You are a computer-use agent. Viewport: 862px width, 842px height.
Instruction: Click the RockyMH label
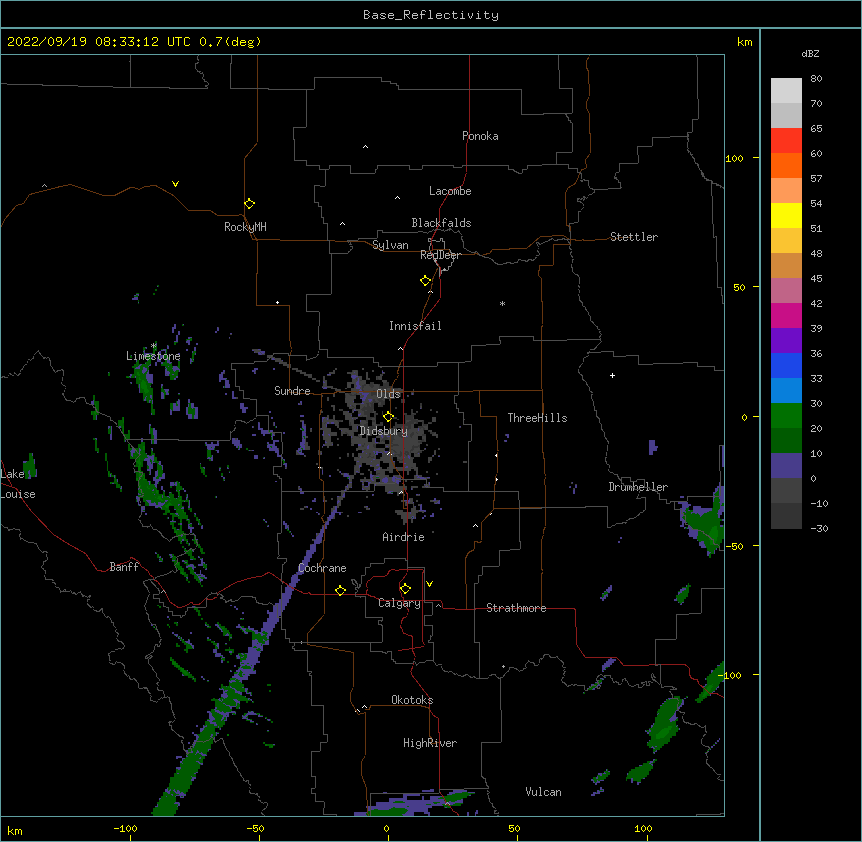point(245,226)
